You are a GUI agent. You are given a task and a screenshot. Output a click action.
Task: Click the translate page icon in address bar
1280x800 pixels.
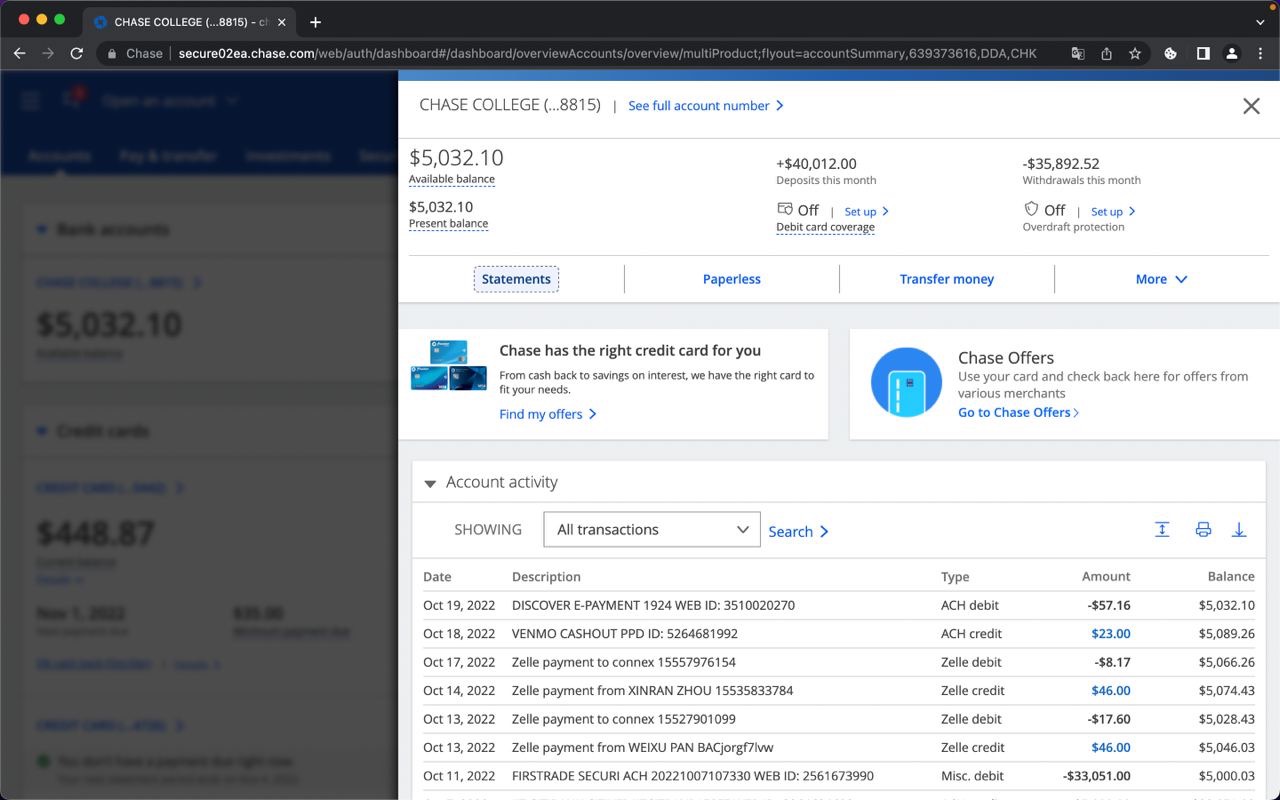(x=1078, y=54)
